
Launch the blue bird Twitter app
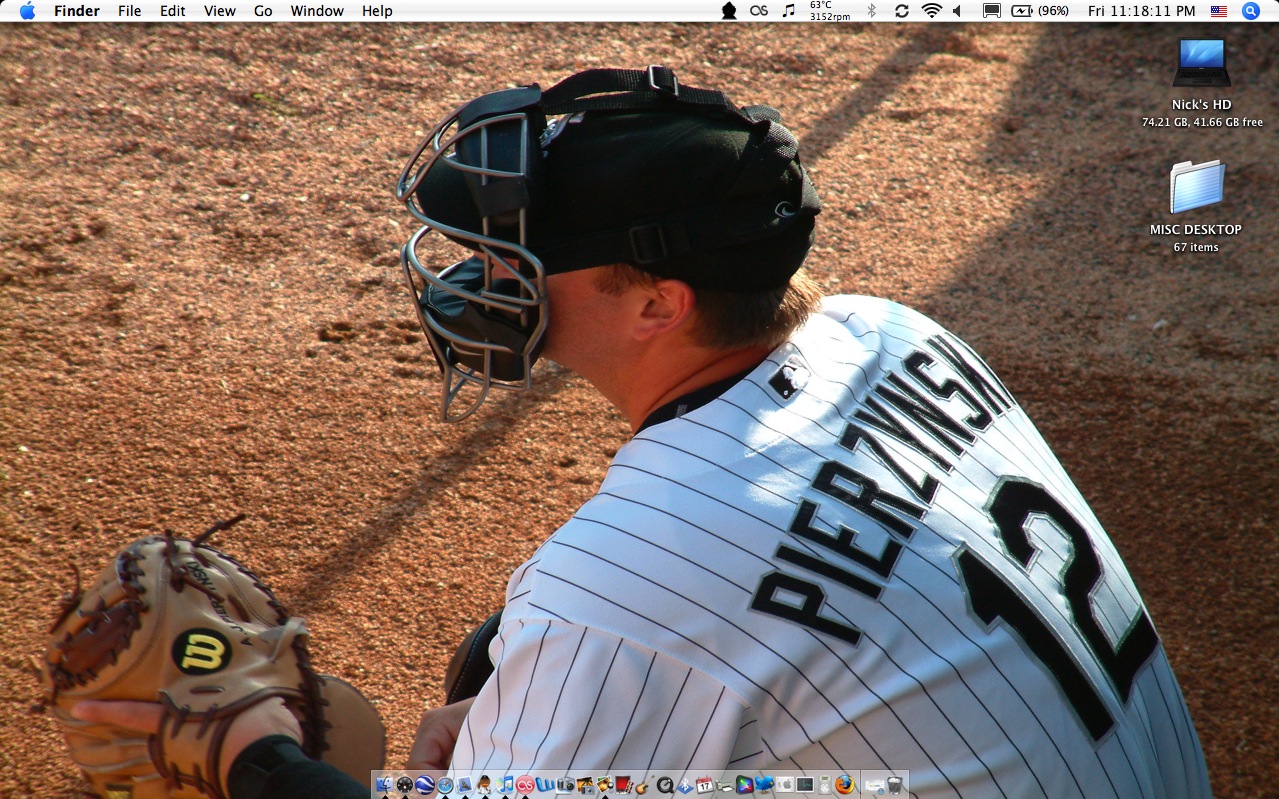[x=765, y=785]
